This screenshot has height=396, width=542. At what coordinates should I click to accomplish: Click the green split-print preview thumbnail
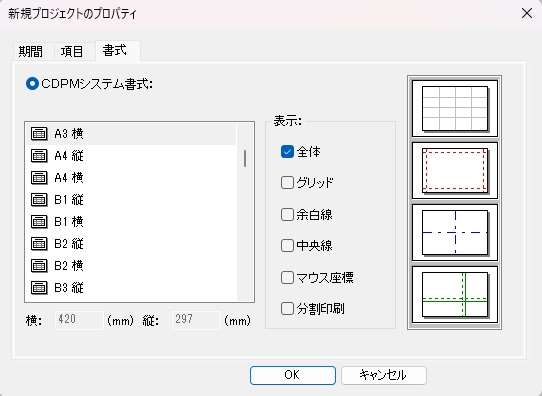pos(455,294)
